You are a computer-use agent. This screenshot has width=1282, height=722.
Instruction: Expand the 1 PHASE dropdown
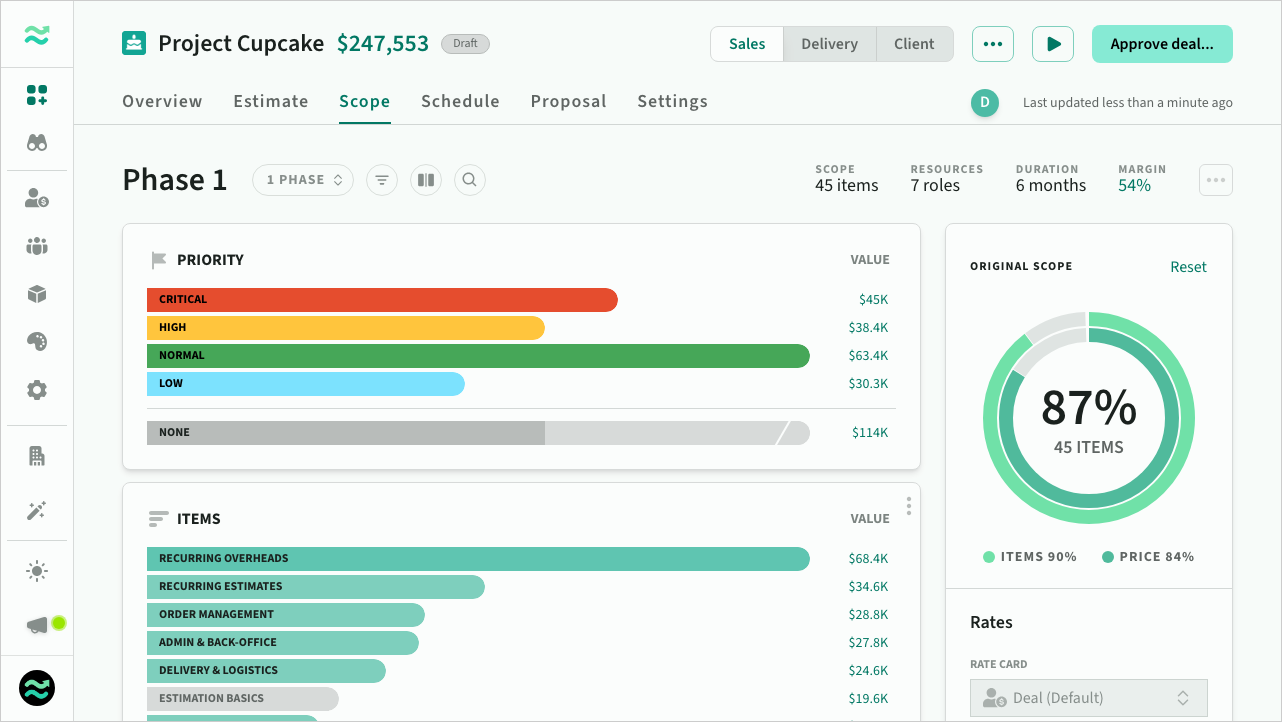303,180
